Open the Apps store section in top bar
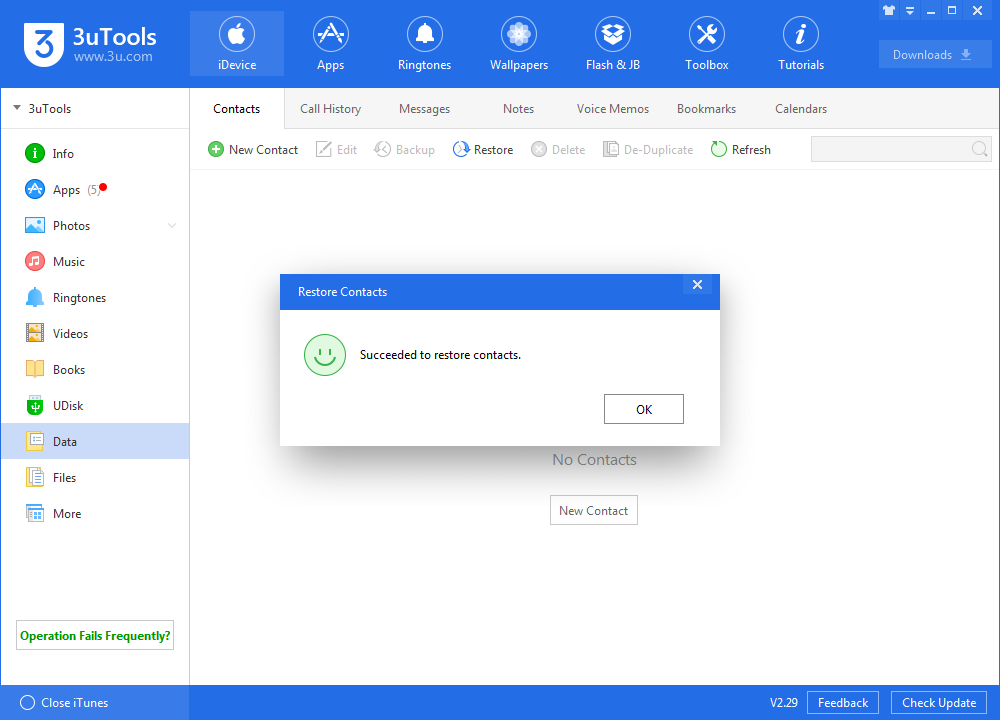 330,43
